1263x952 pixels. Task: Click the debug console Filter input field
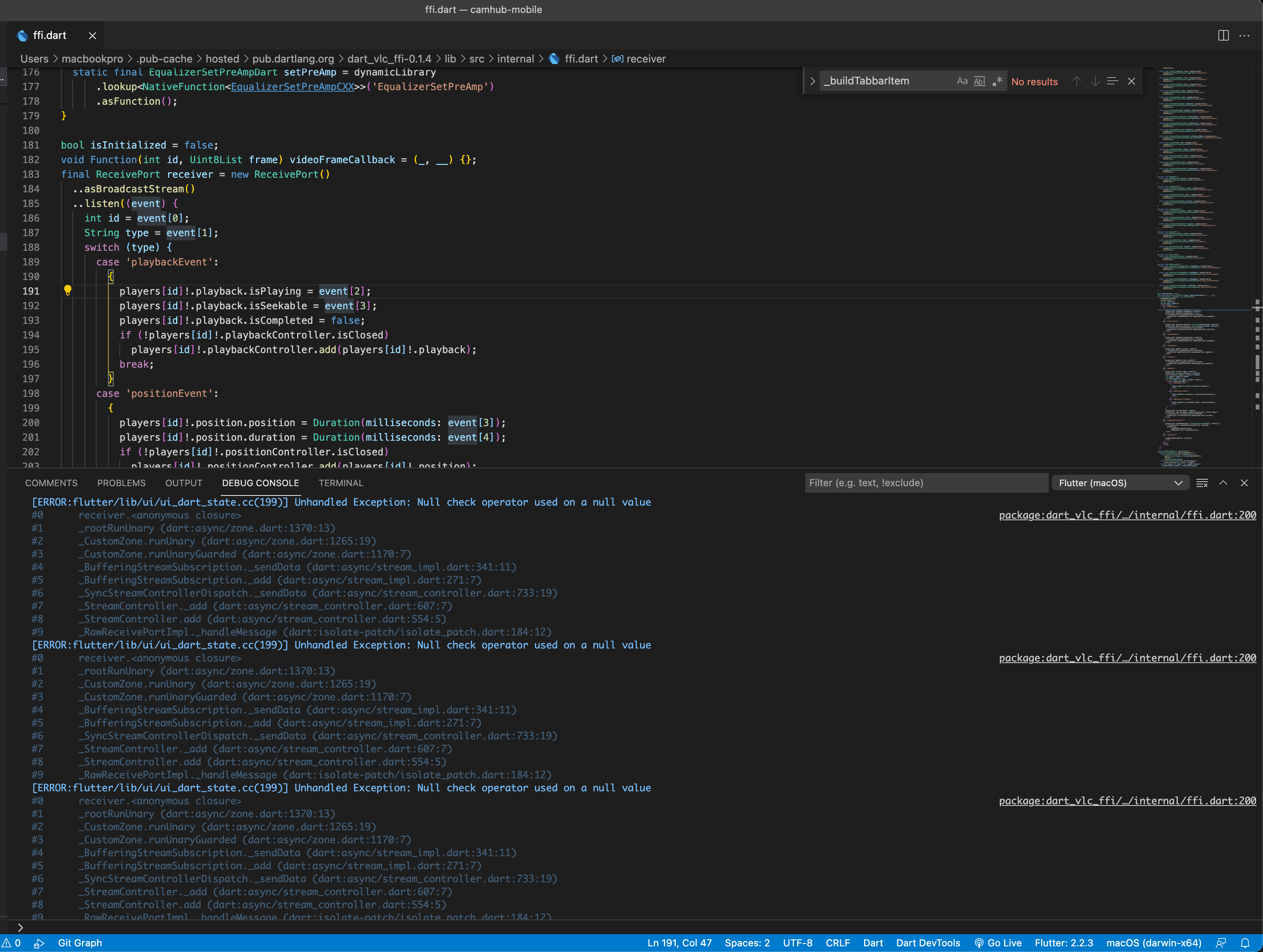(925, 483)
